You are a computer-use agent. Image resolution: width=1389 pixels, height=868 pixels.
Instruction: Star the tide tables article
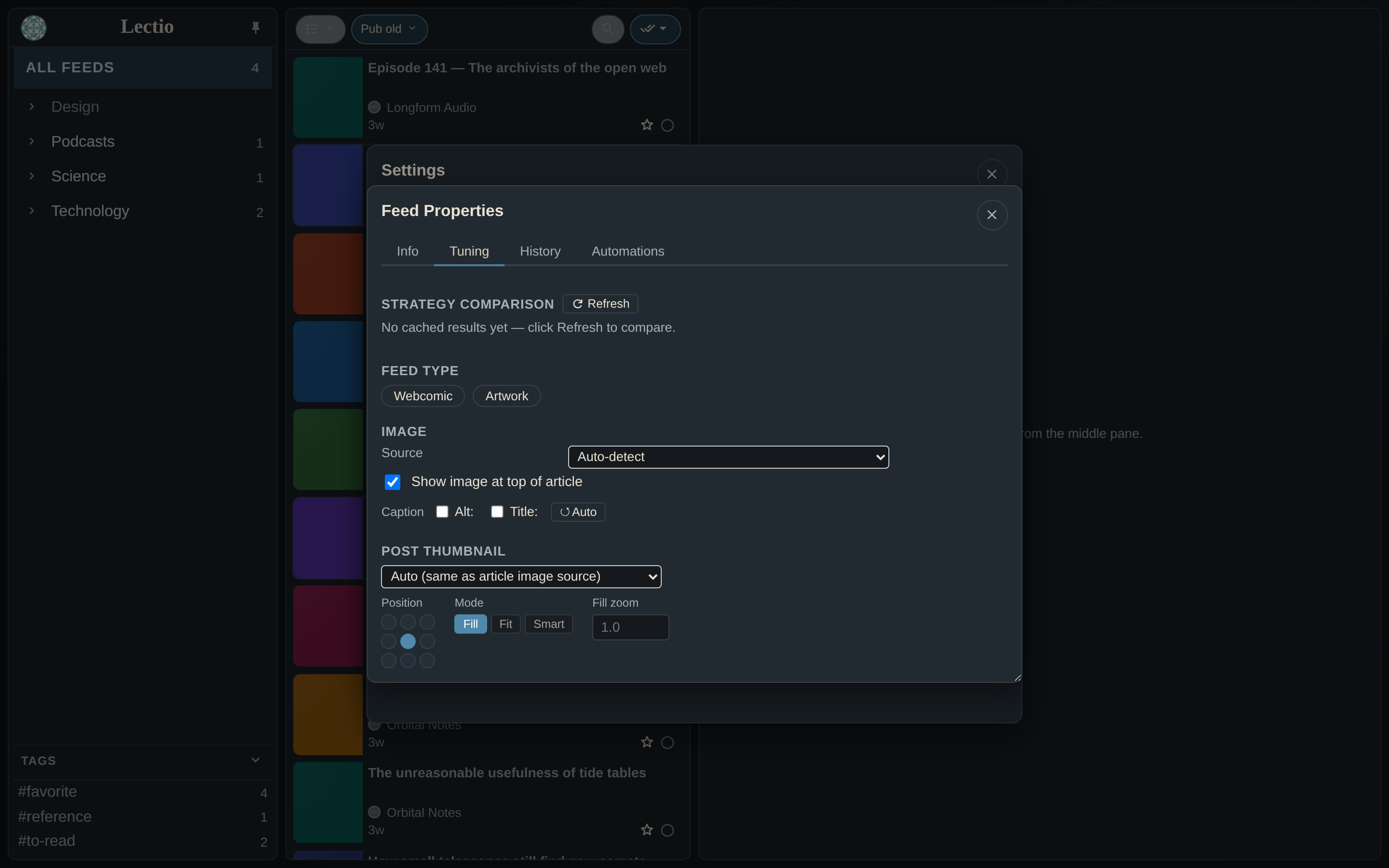tap(647, 830)
